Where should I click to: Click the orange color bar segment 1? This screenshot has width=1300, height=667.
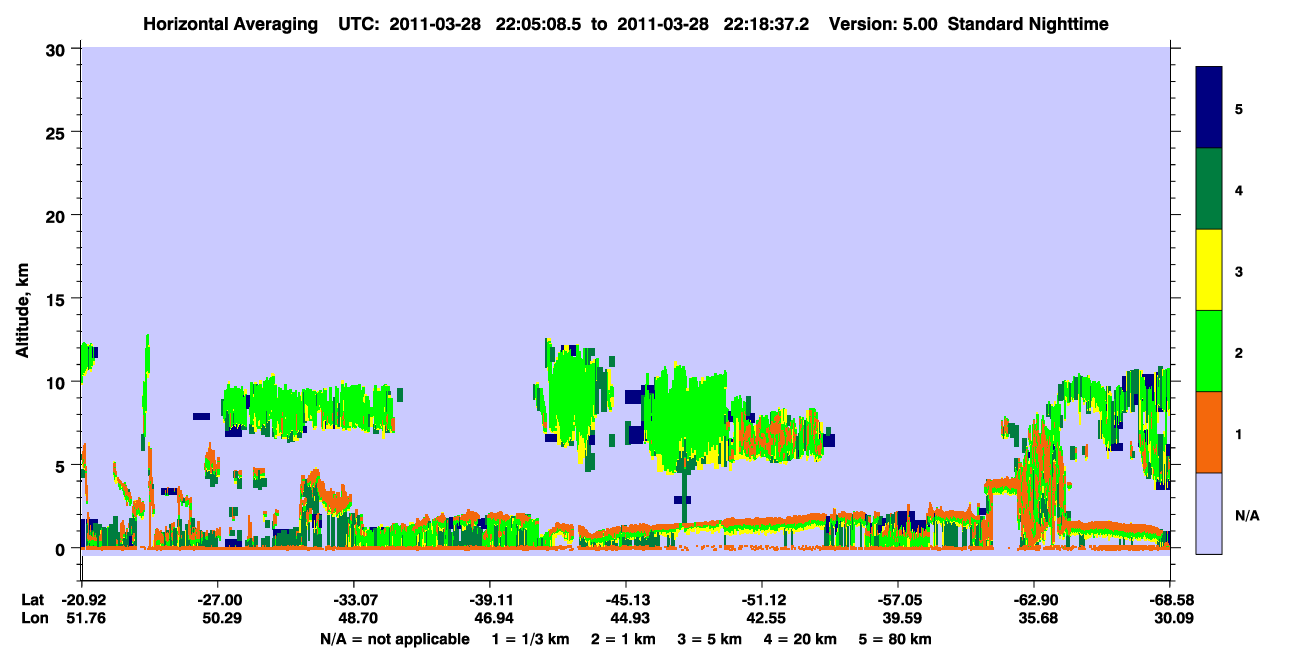pos(1209,432)
